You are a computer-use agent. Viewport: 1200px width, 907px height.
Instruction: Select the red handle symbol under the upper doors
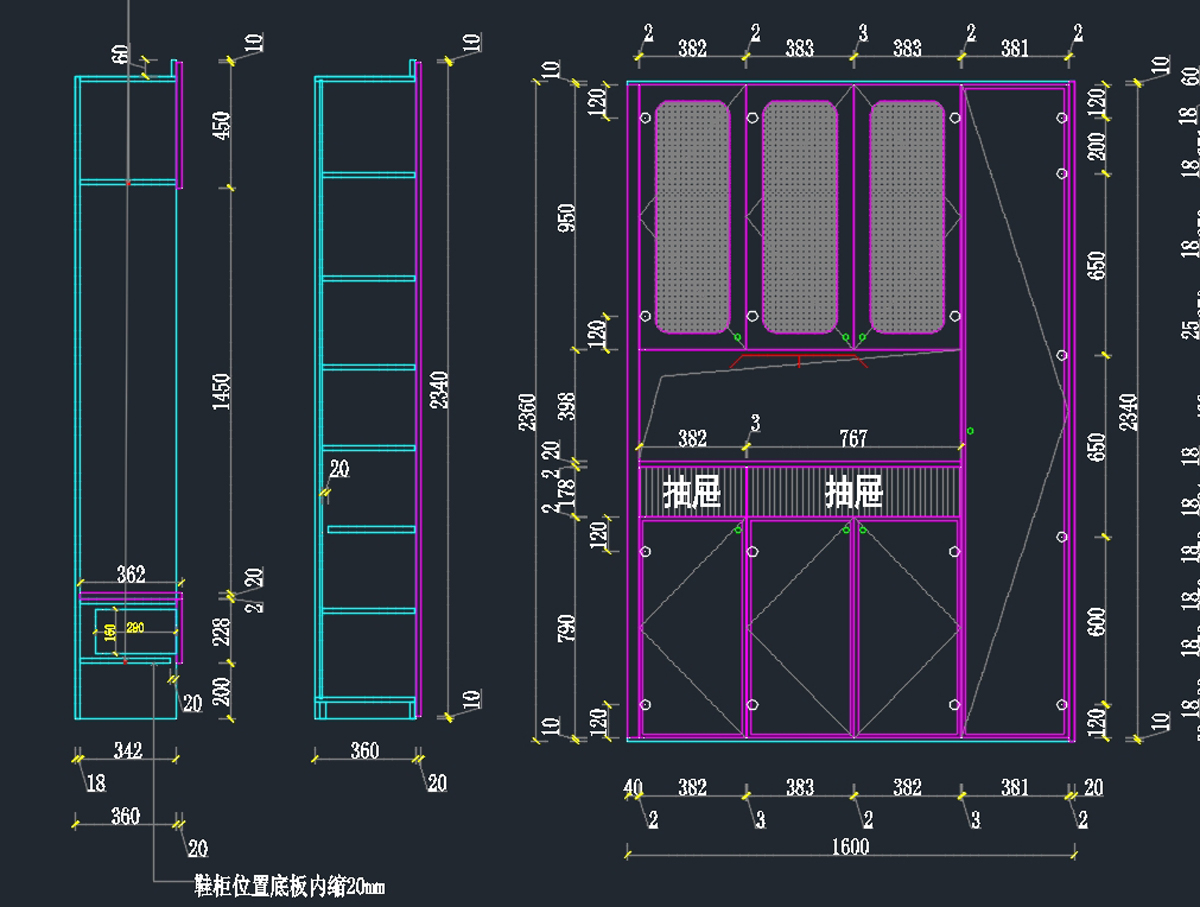coord(798,360)
